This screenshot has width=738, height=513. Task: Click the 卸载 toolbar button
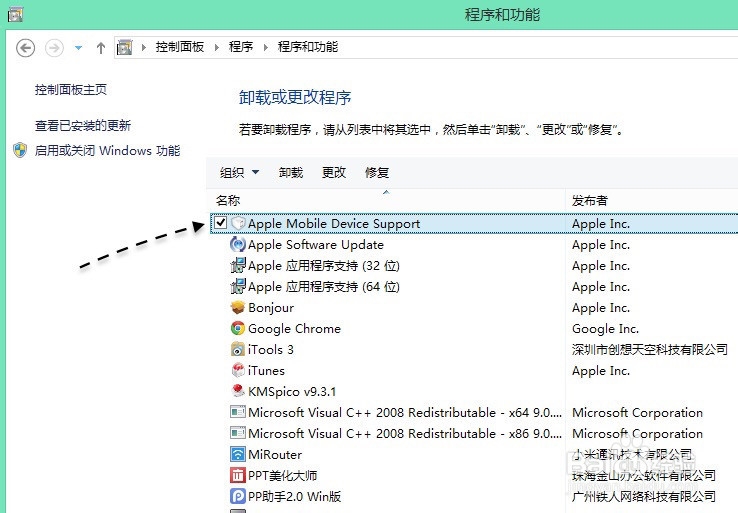[290, 173]
